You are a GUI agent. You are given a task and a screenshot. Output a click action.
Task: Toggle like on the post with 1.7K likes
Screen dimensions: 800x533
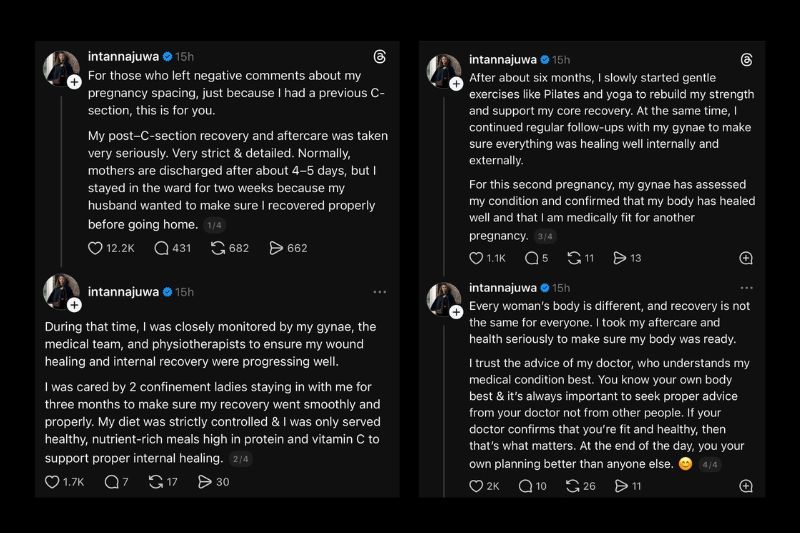[54, 482]
